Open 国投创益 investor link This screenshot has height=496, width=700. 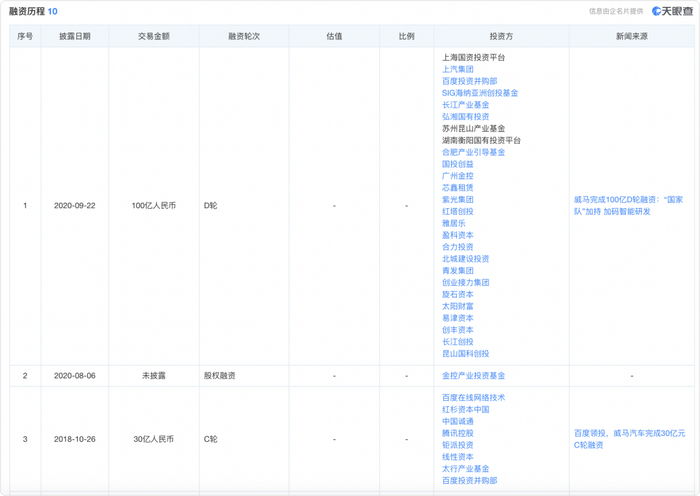point(458,164)
